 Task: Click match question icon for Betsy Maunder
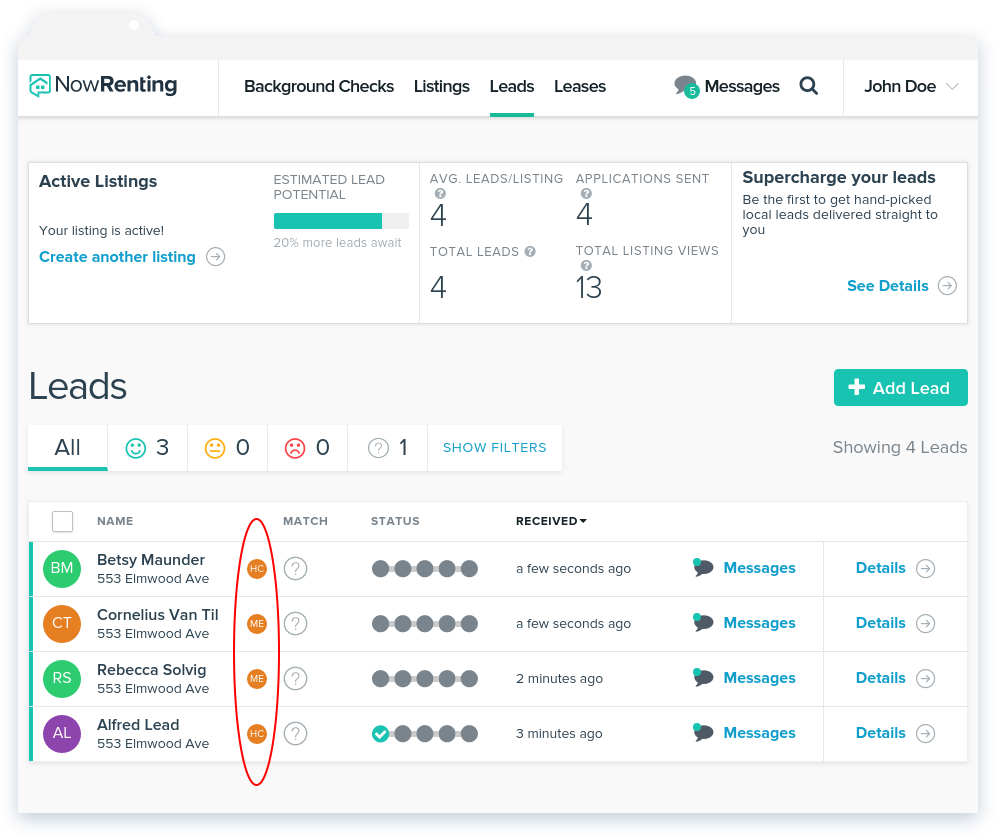[x=295, y=568]
